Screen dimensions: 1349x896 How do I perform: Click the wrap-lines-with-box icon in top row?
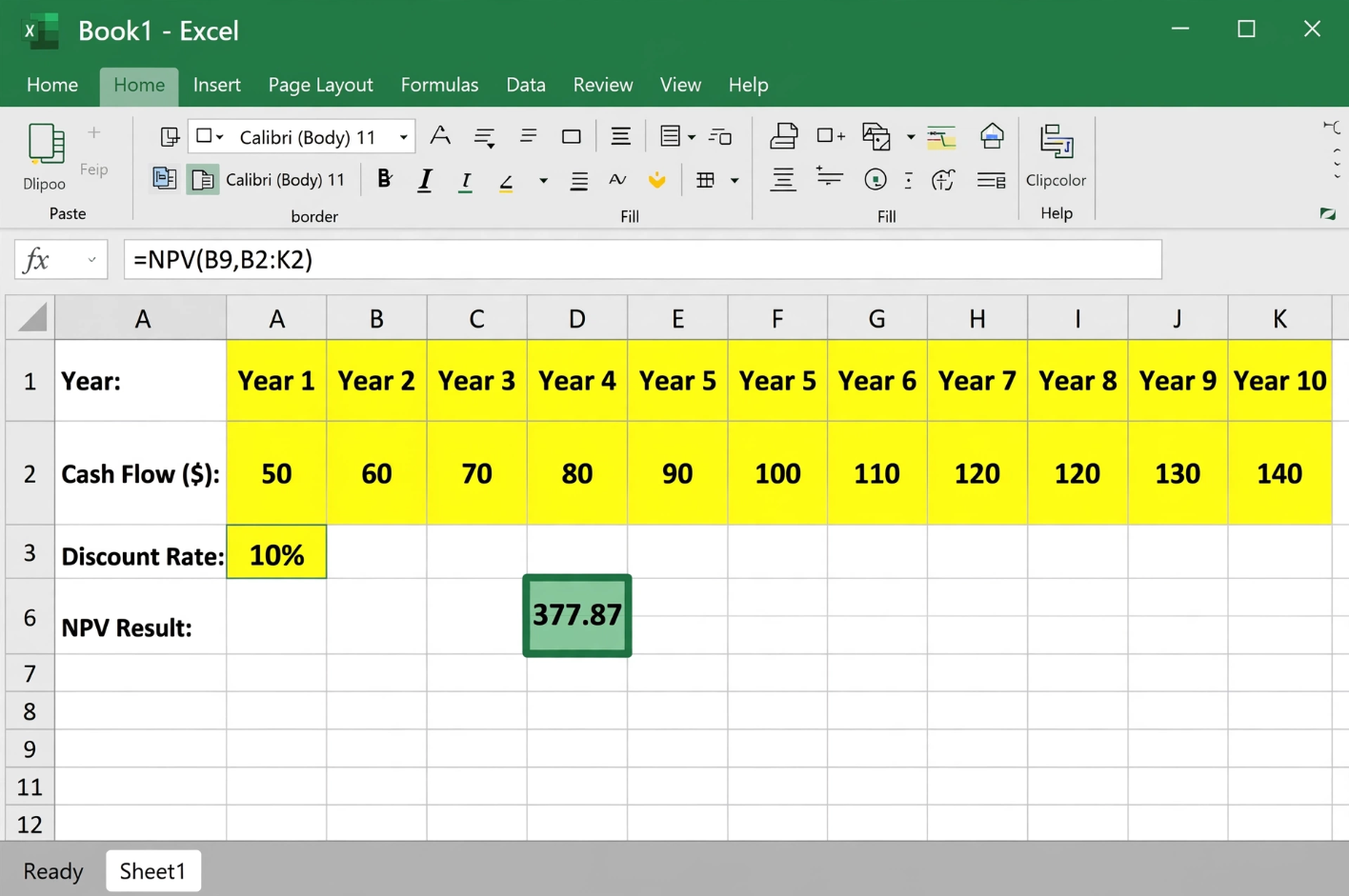pos(720,137)
